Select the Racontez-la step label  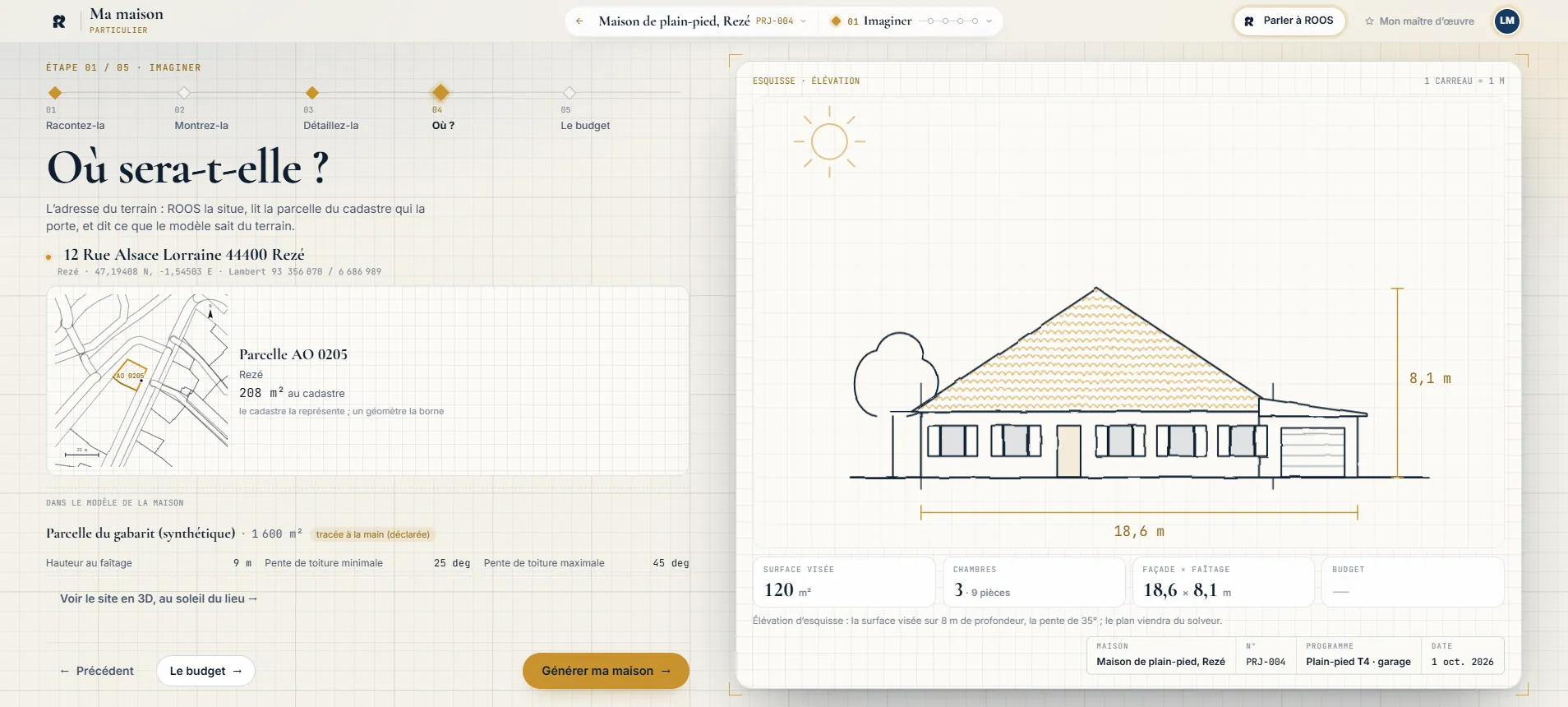coord(76,126)
